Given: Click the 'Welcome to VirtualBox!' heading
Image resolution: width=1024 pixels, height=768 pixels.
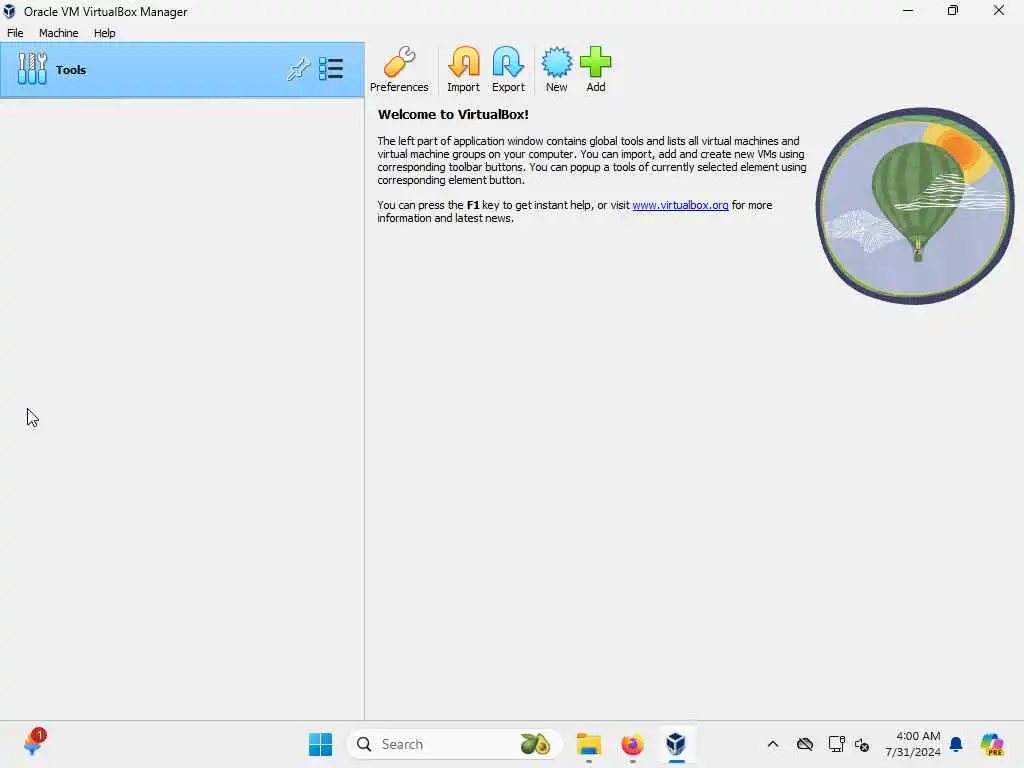Looking at the screenshot, I should pyautogui.click(x=453, y=114).
